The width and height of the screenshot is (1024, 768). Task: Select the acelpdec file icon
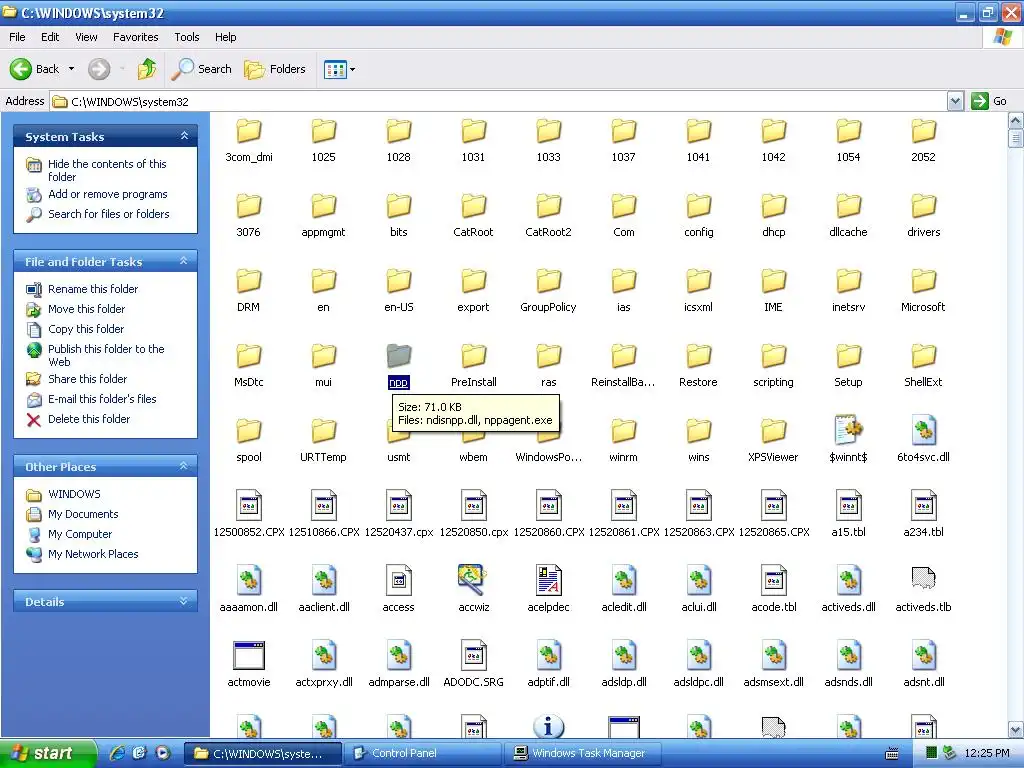tap(549, 580)
